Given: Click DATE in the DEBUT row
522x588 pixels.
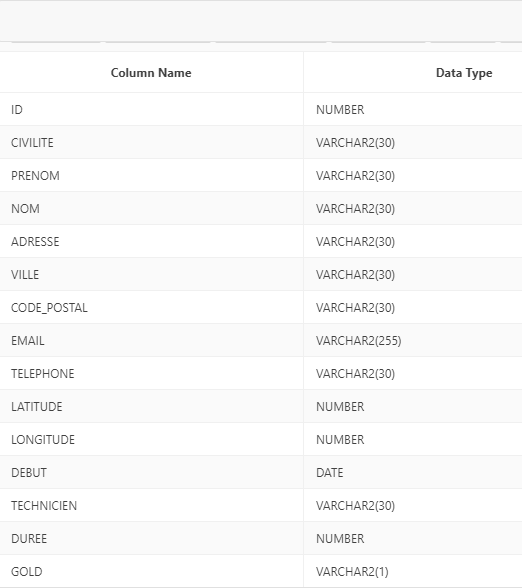Looking at the screenshot, I should pos(330,472).
